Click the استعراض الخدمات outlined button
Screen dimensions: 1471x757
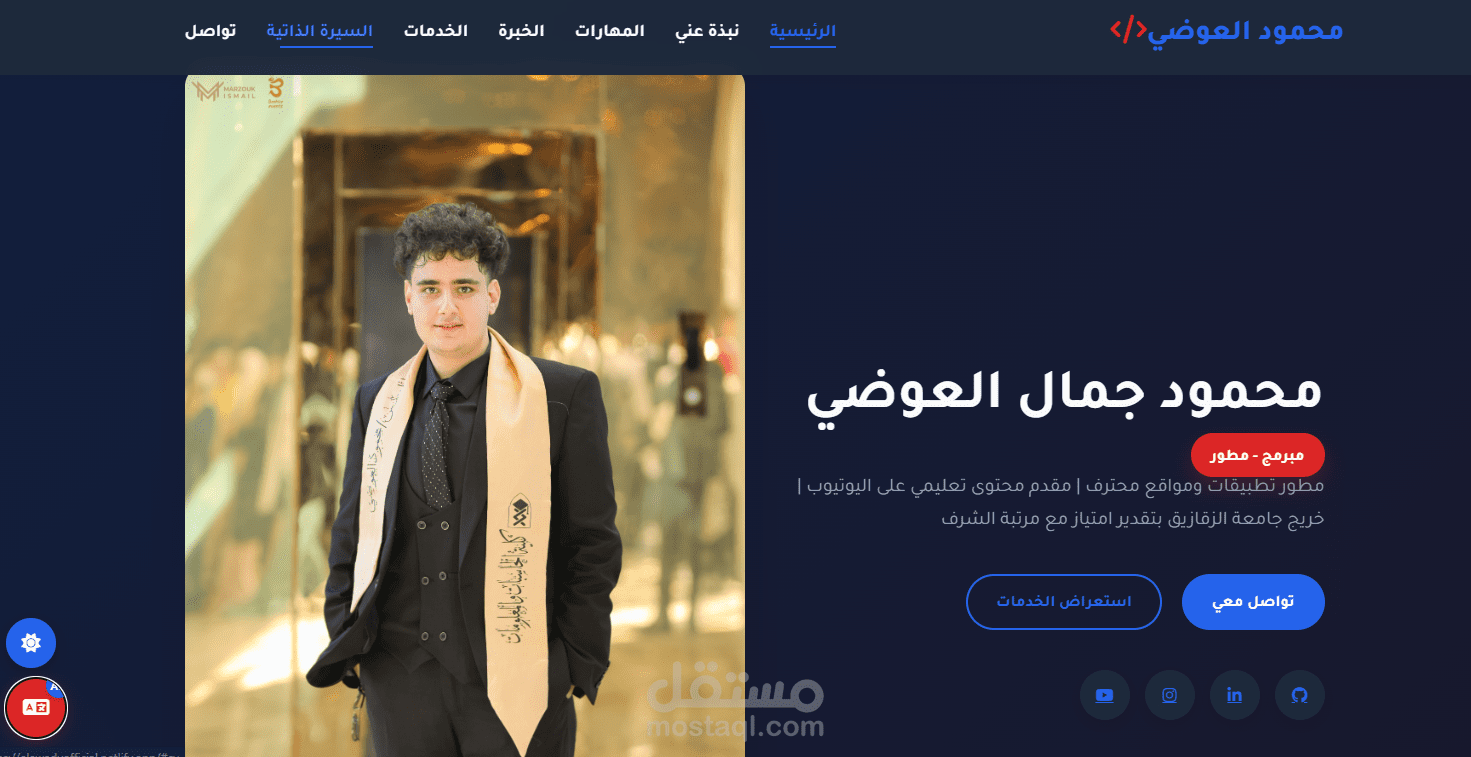(x=1064, y=602)
